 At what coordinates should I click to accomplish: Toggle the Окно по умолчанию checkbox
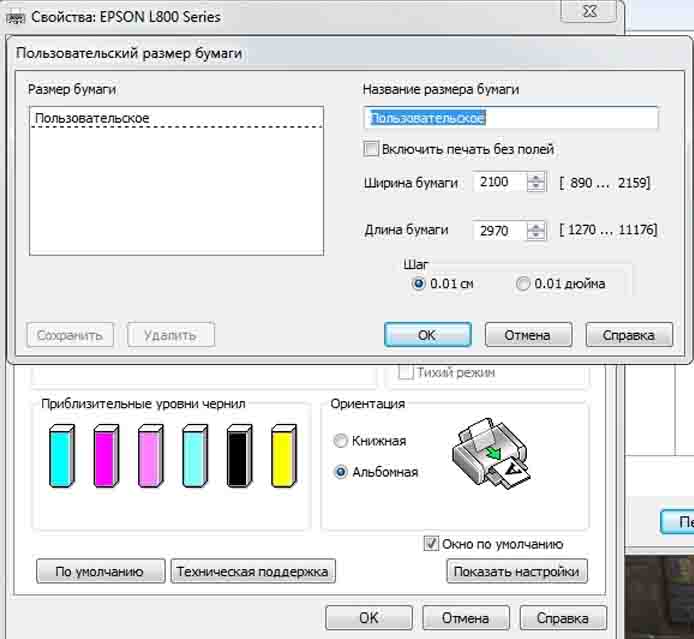[431, 543]
